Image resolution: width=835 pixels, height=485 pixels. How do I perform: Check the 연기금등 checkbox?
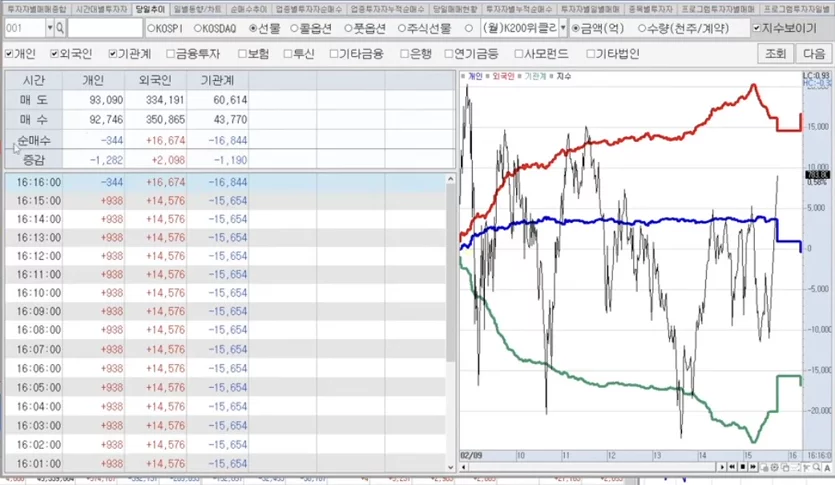point(449,53)
